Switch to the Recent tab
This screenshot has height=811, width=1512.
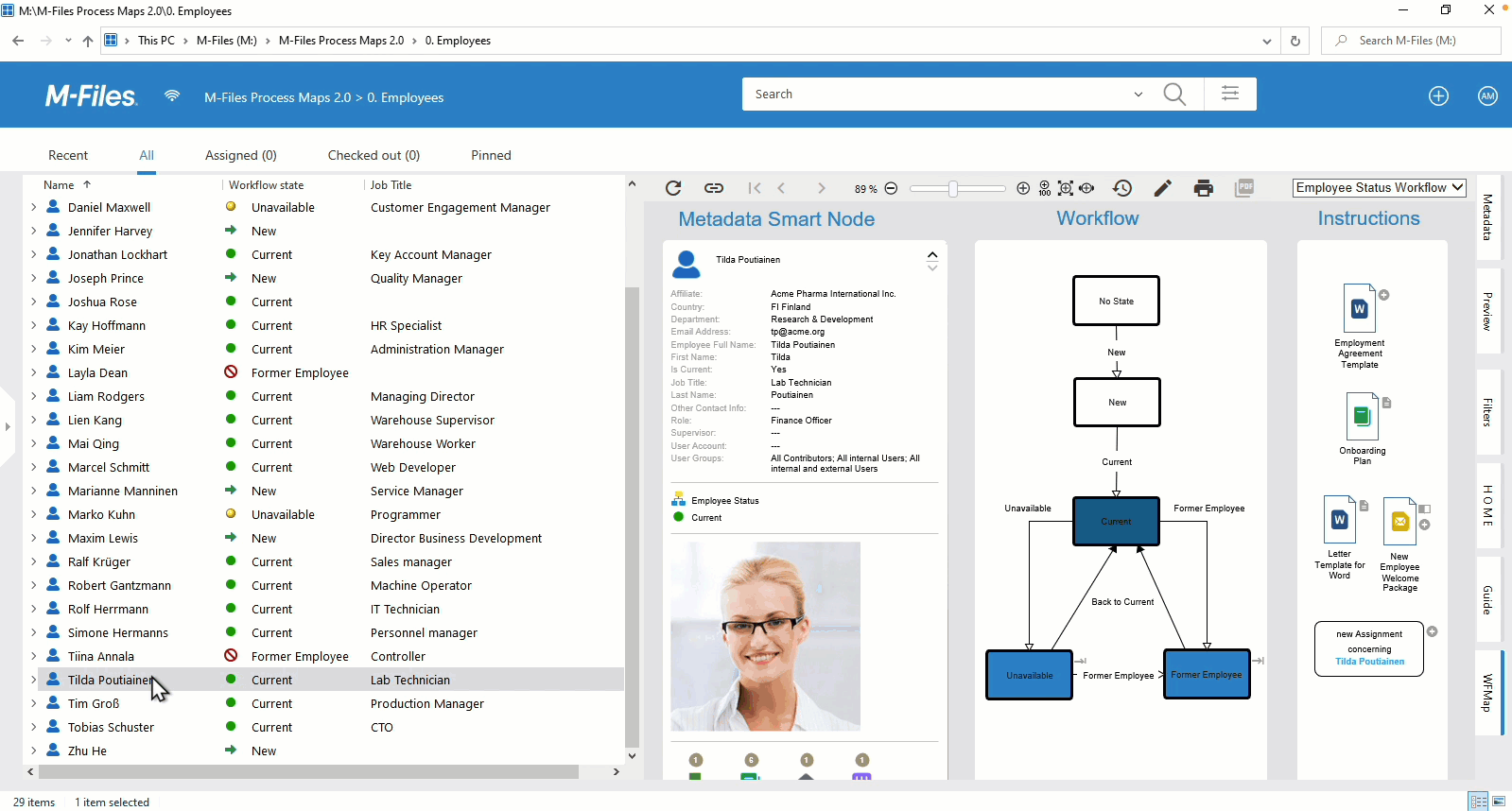point(68,155)
